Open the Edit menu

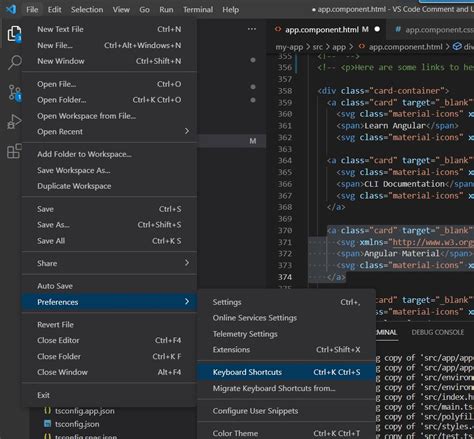pyautogui.click(x=54, y=10)
